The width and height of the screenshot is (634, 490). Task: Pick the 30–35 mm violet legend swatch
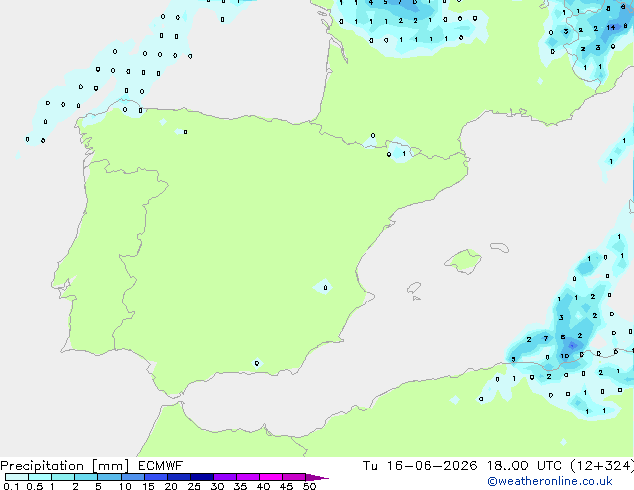(x=224, y=477)
